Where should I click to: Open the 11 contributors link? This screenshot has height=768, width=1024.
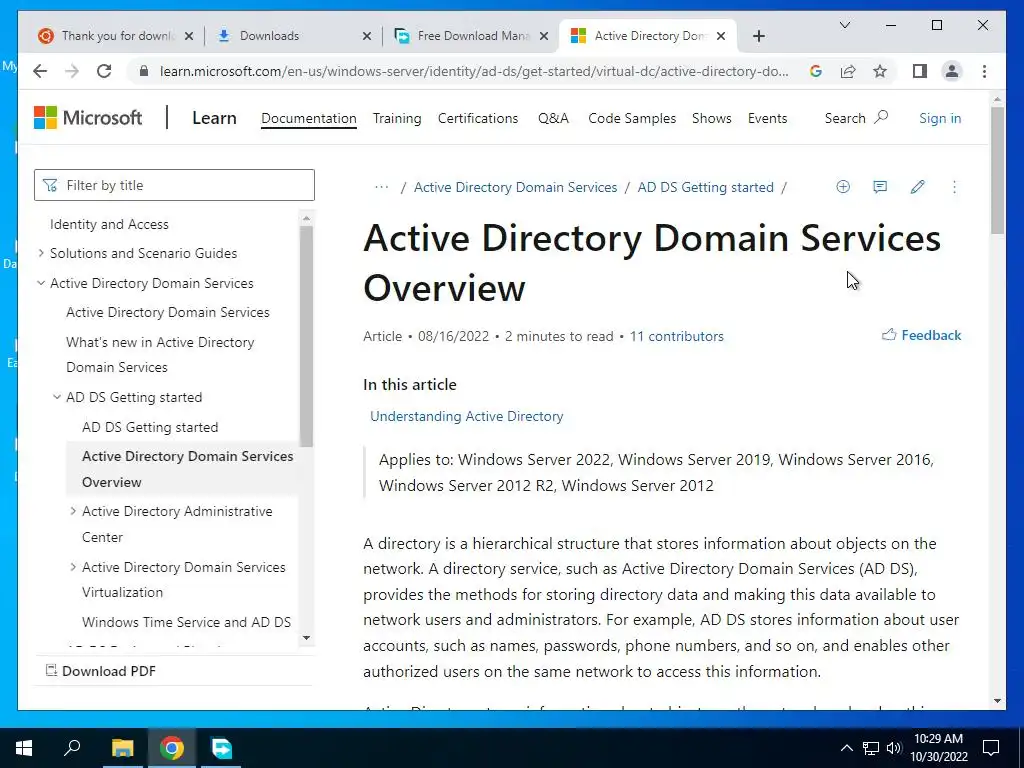[677, 336]
